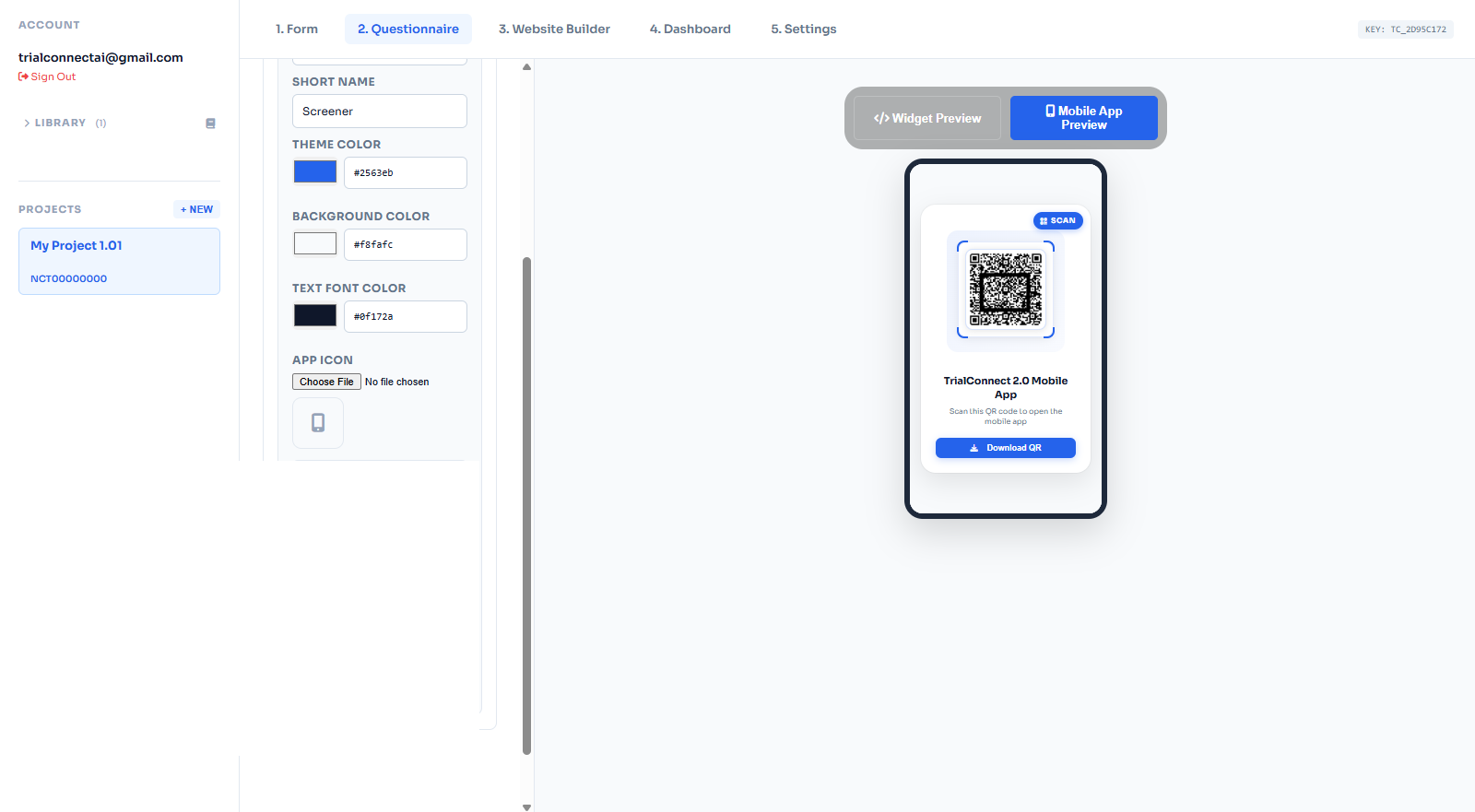The width and height of the screenshot is (1475, 812).
Task: Click the settings panel scrollbar thumb
Action: coord(526,506)
